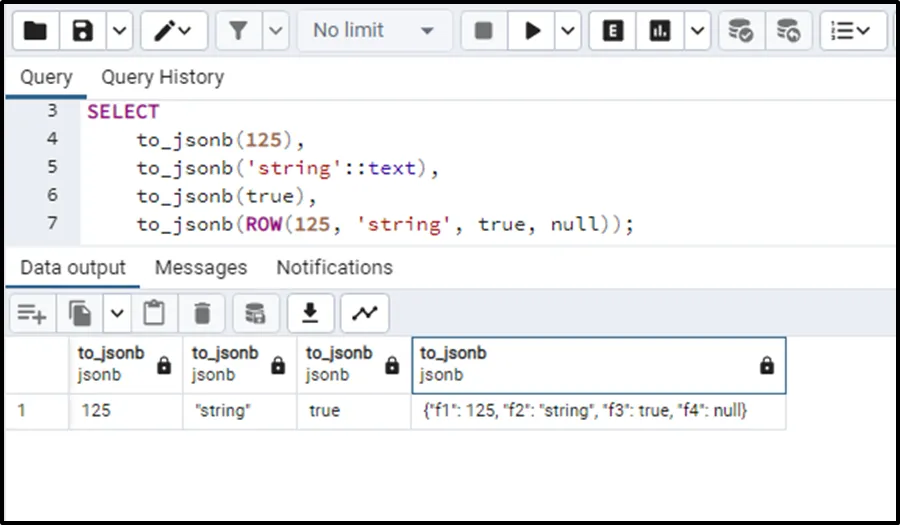Click the Execute query play button
This screenshot has height=525, width=900.
532,31
